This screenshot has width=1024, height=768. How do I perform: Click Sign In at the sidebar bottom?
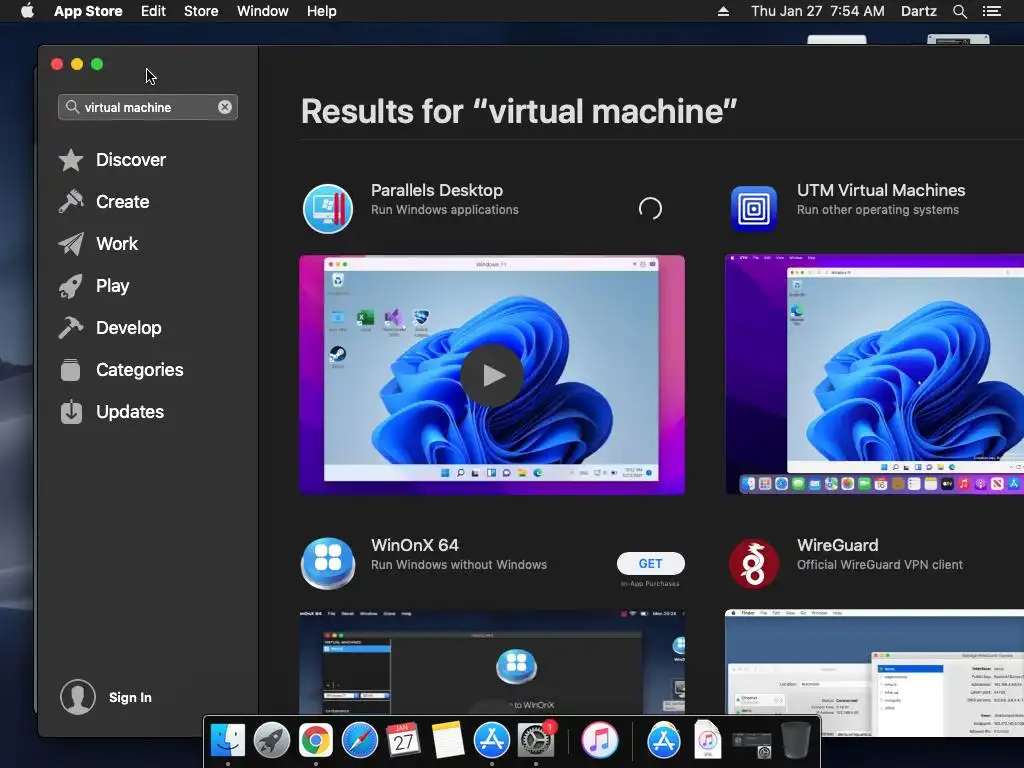tap(130, 697)
